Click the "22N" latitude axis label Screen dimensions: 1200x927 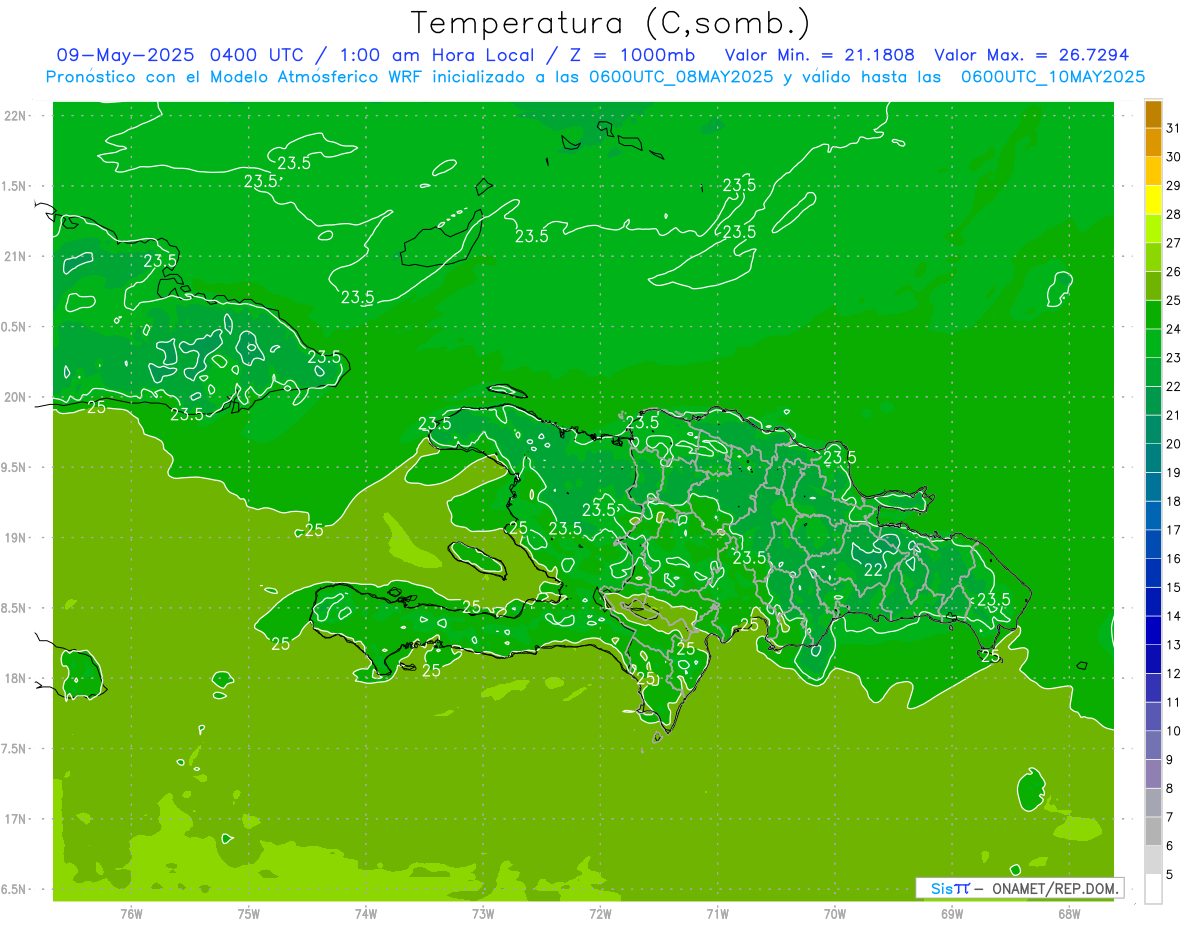[16, 115]
